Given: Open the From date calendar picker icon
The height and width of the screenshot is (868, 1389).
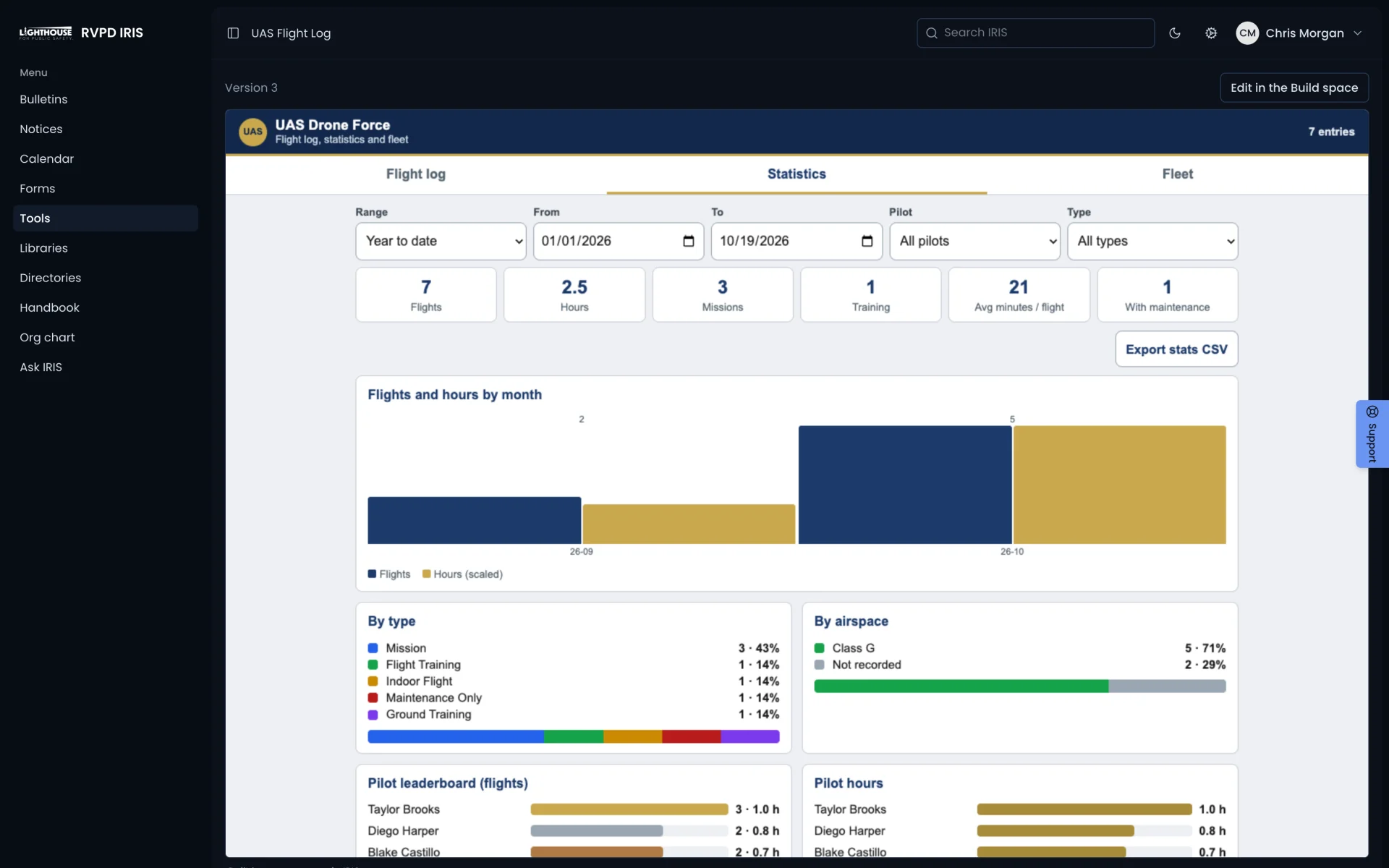Looking at the screenshot, I should point(689,241).
